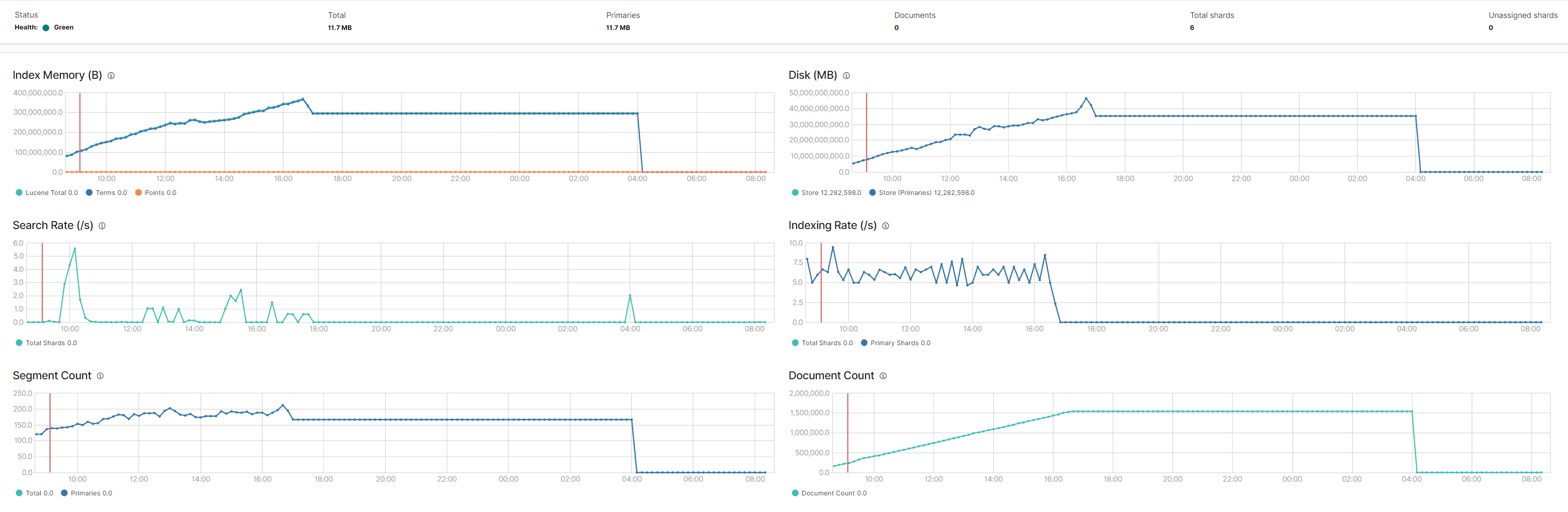The width and height of the screenshot is (1568, 512).
Task: Click Segment Count info icon
Action: [x=100, y=376]
